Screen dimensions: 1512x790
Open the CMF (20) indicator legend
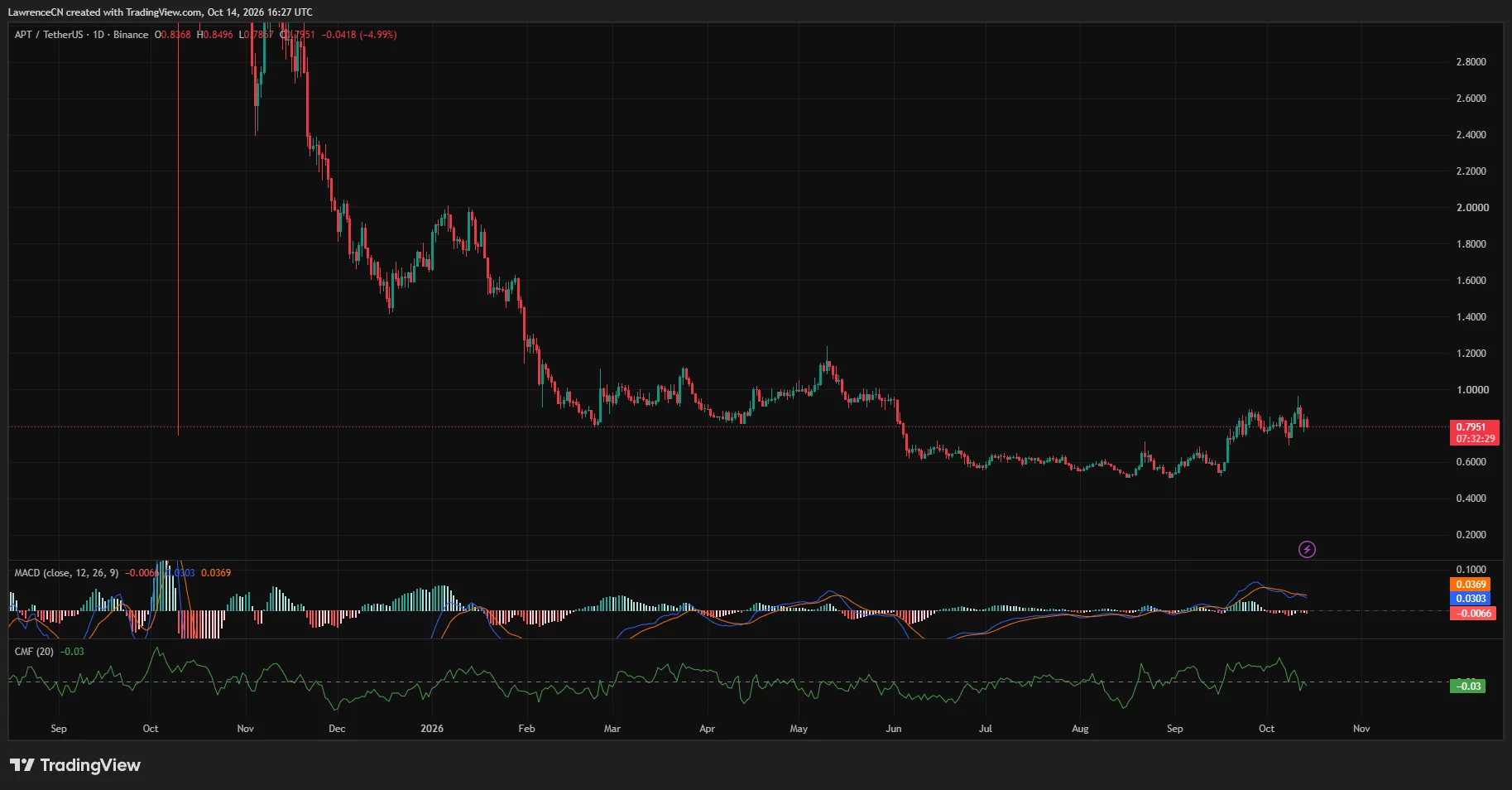(34, 652)
